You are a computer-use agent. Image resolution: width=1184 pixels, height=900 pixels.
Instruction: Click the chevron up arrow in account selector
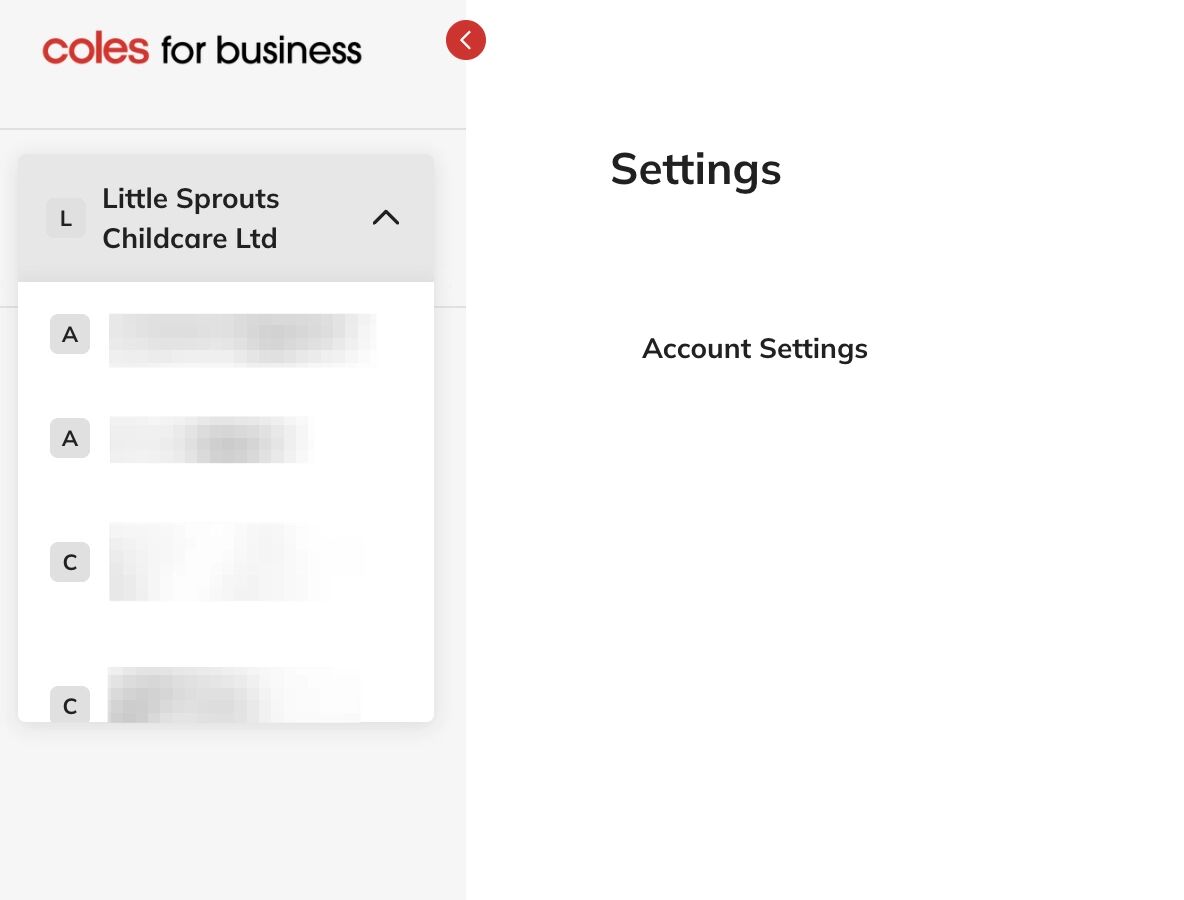(386, 217)
